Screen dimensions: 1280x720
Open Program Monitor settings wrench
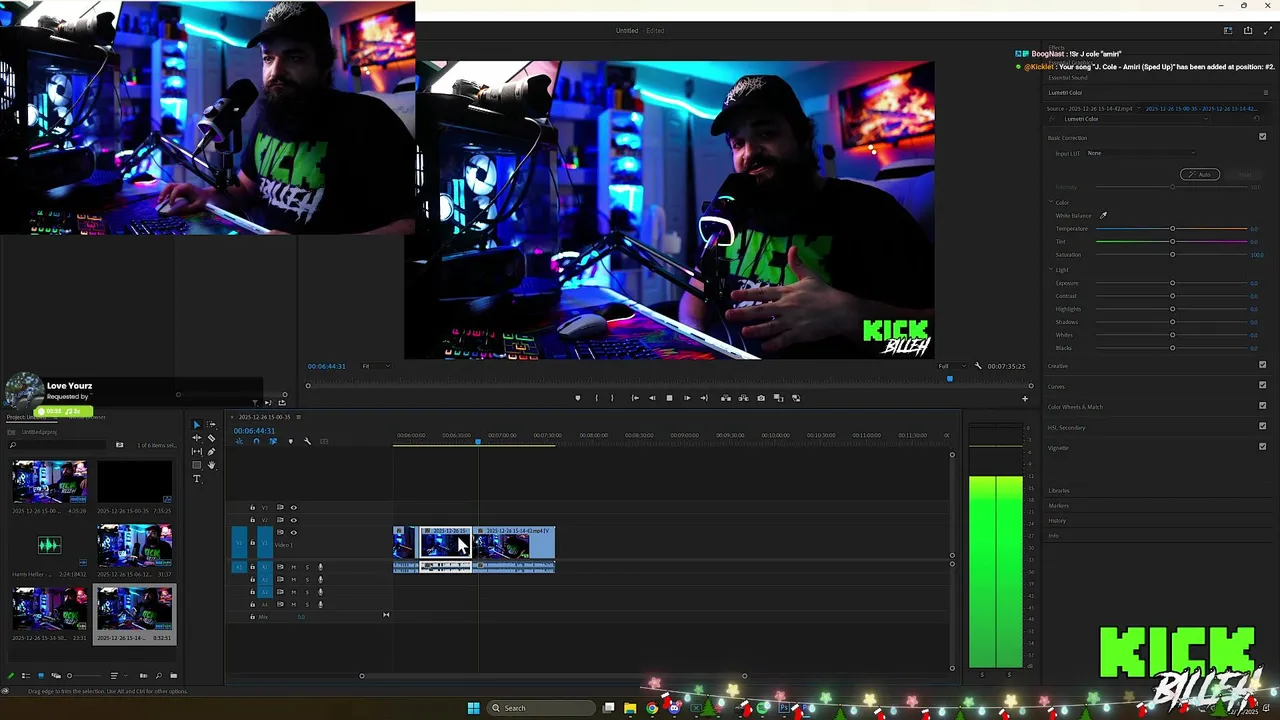tap(978, 366)
